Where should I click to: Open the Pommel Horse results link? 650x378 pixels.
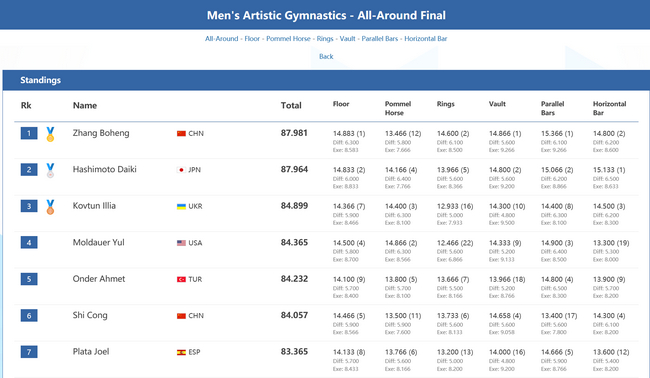pos(288,39)
